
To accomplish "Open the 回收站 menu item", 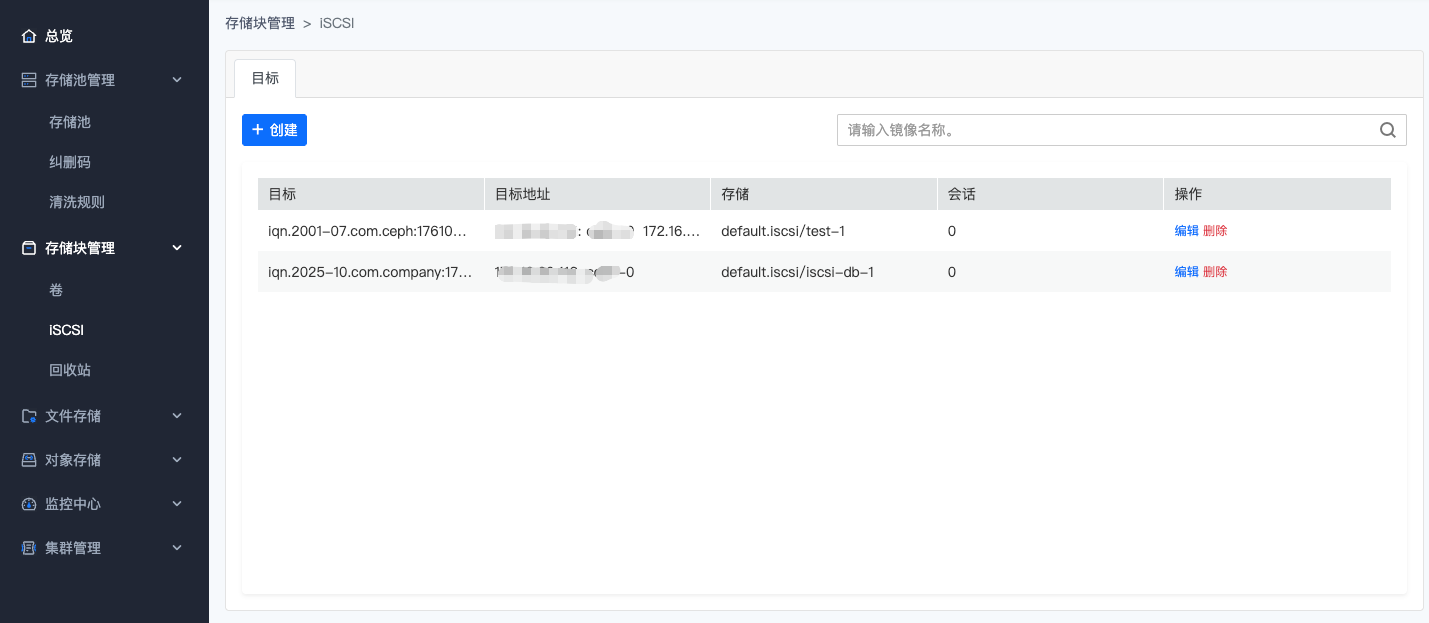I will (x=70, y=370).
